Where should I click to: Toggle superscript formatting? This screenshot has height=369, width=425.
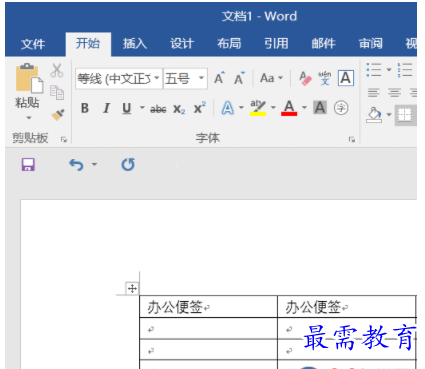coord(200,108)
